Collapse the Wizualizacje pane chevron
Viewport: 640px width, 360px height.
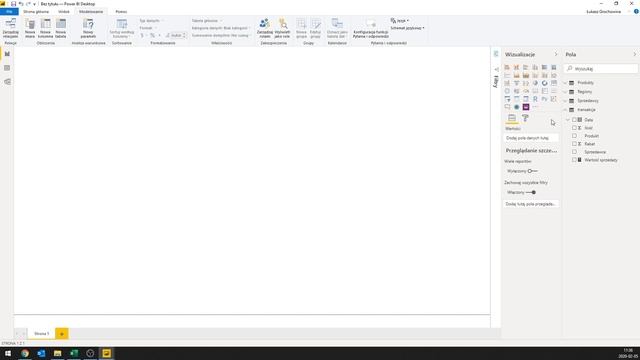(556, 54)
